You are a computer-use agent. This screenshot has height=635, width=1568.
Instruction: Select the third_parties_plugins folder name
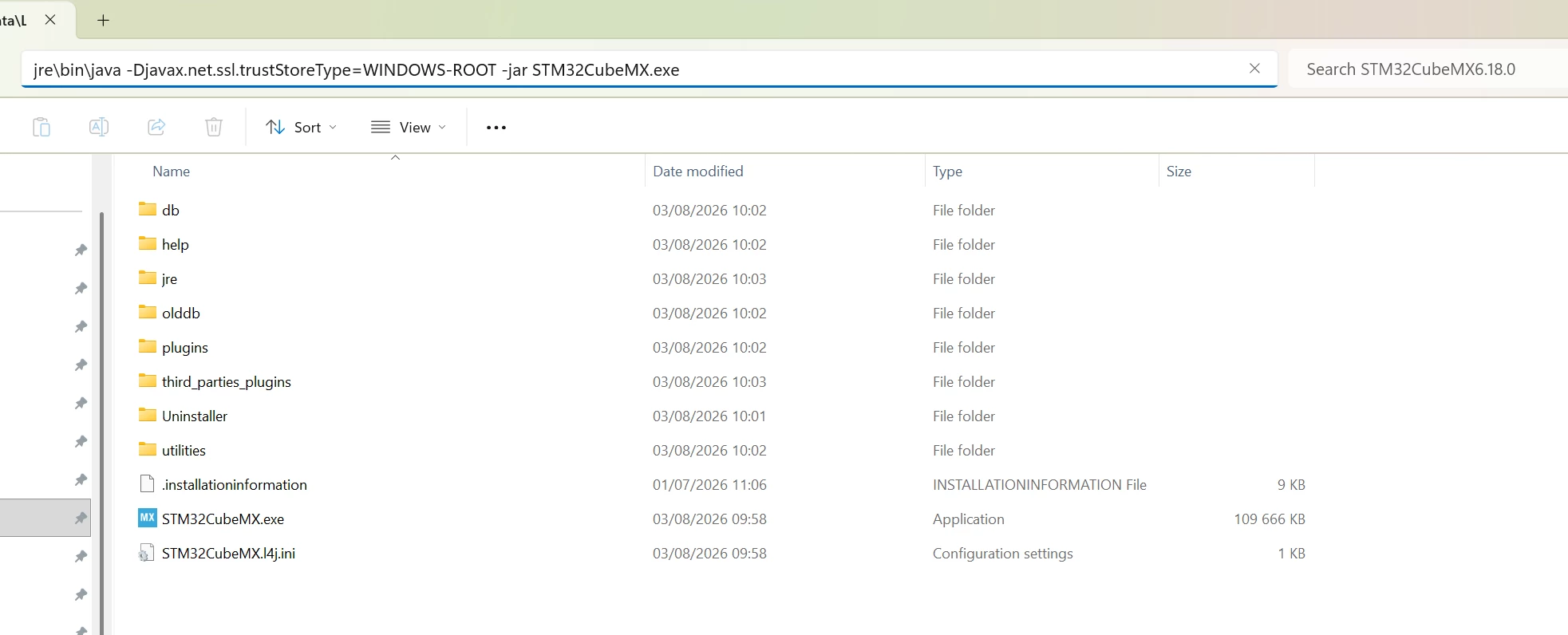pos(227,382)
